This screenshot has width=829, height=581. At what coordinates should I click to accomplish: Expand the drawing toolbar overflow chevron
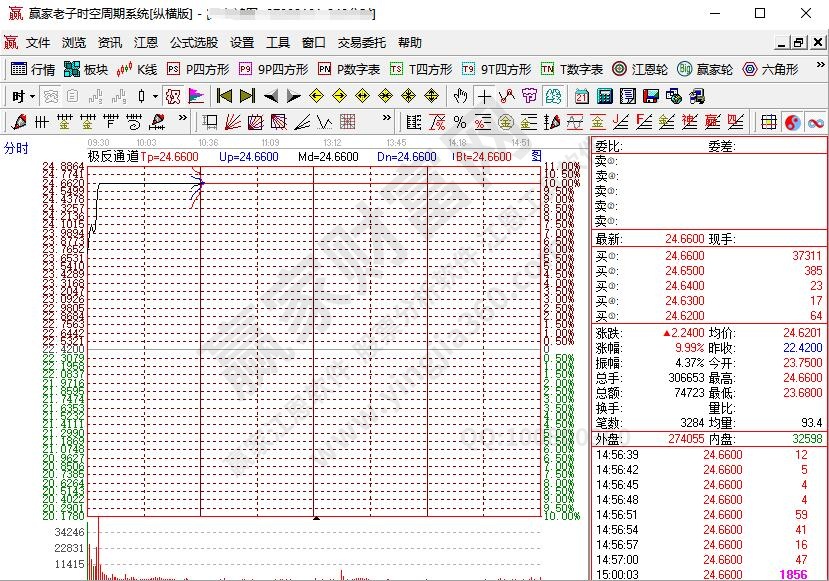click(x=184, y=121)
